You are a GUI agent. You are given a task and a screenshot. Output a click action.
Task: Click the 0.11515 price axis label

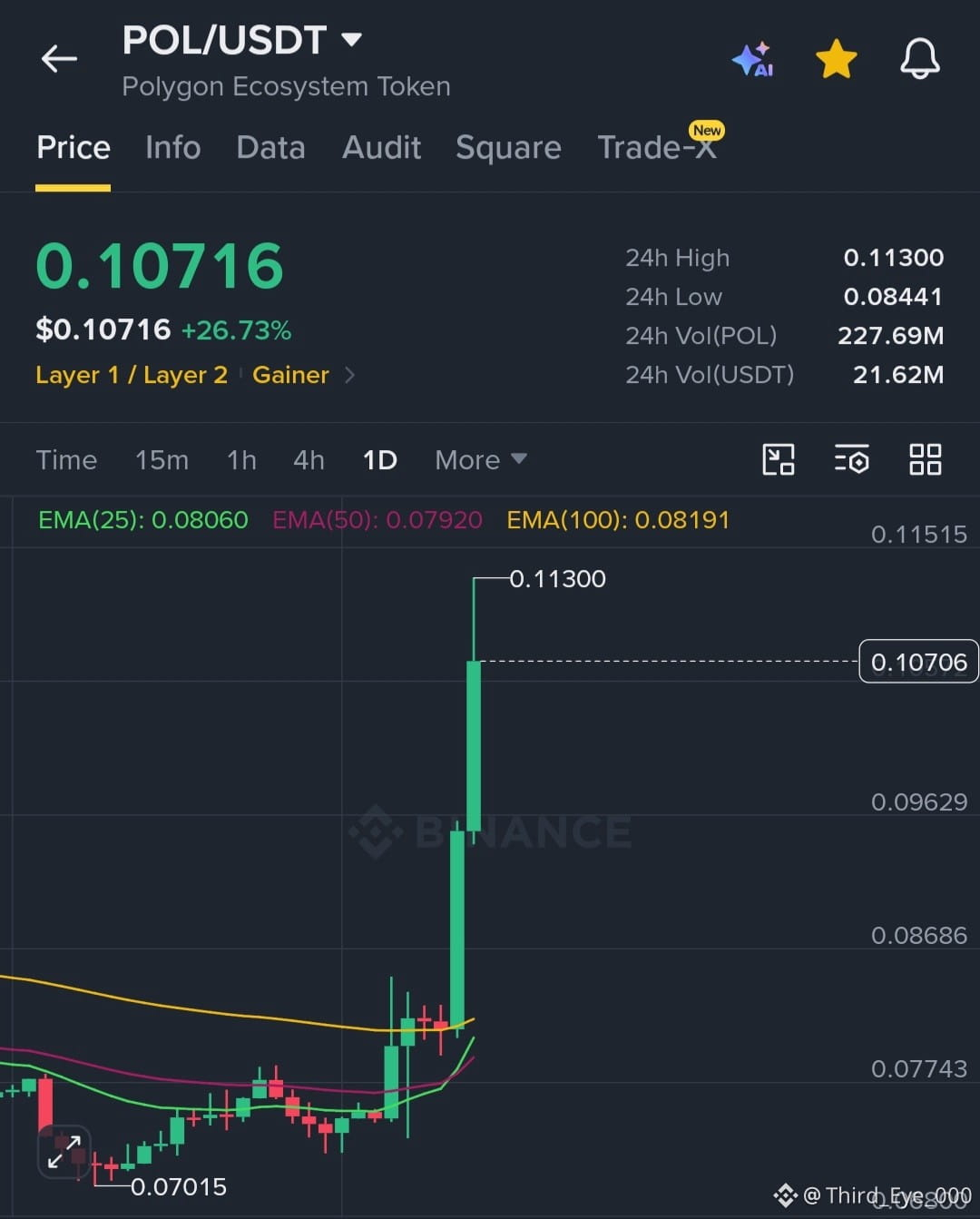click(x=918, y=535)
